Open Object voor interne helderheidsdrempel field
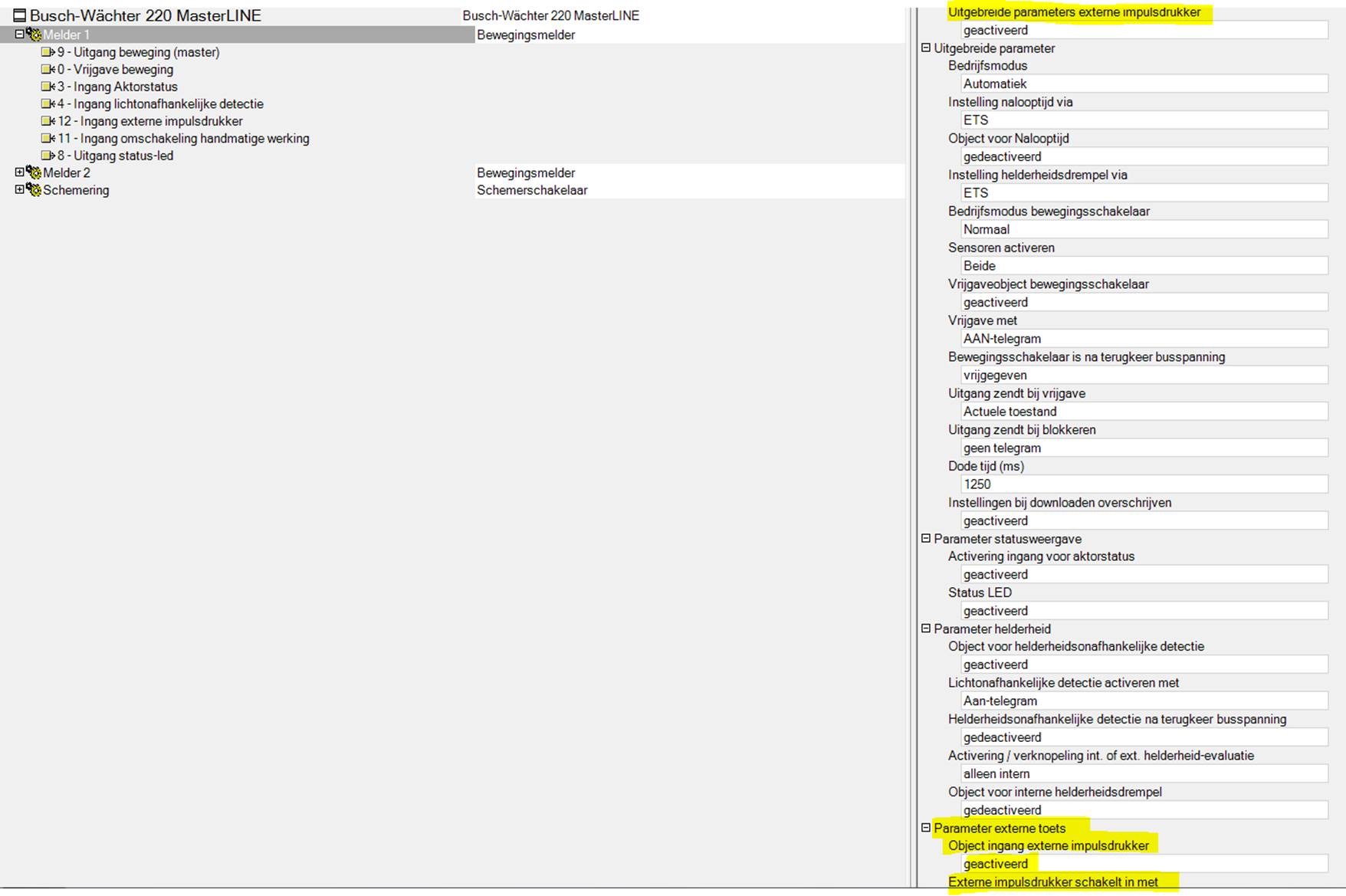Viewport: 1346px width, 896px height. pos(1144,810)
